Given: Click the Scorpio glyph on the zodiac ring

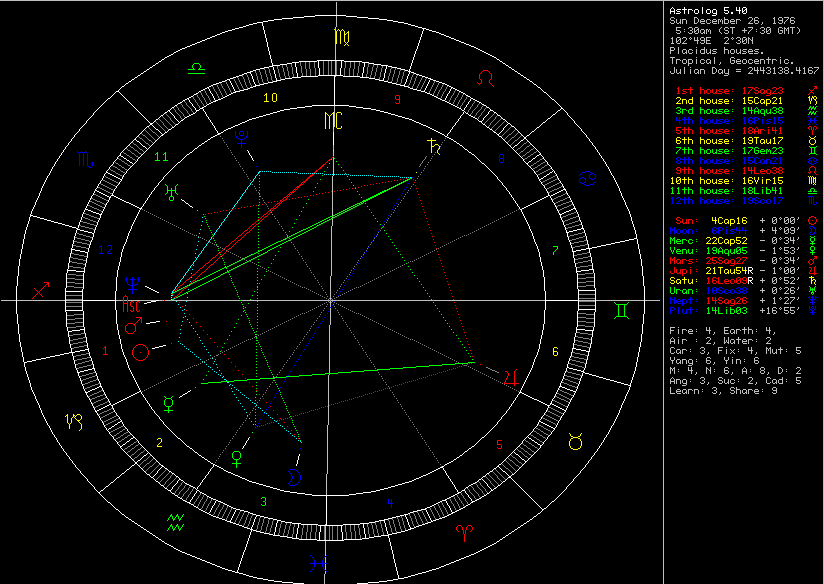Looking at the screenshot, I should [x=88, y=160].
